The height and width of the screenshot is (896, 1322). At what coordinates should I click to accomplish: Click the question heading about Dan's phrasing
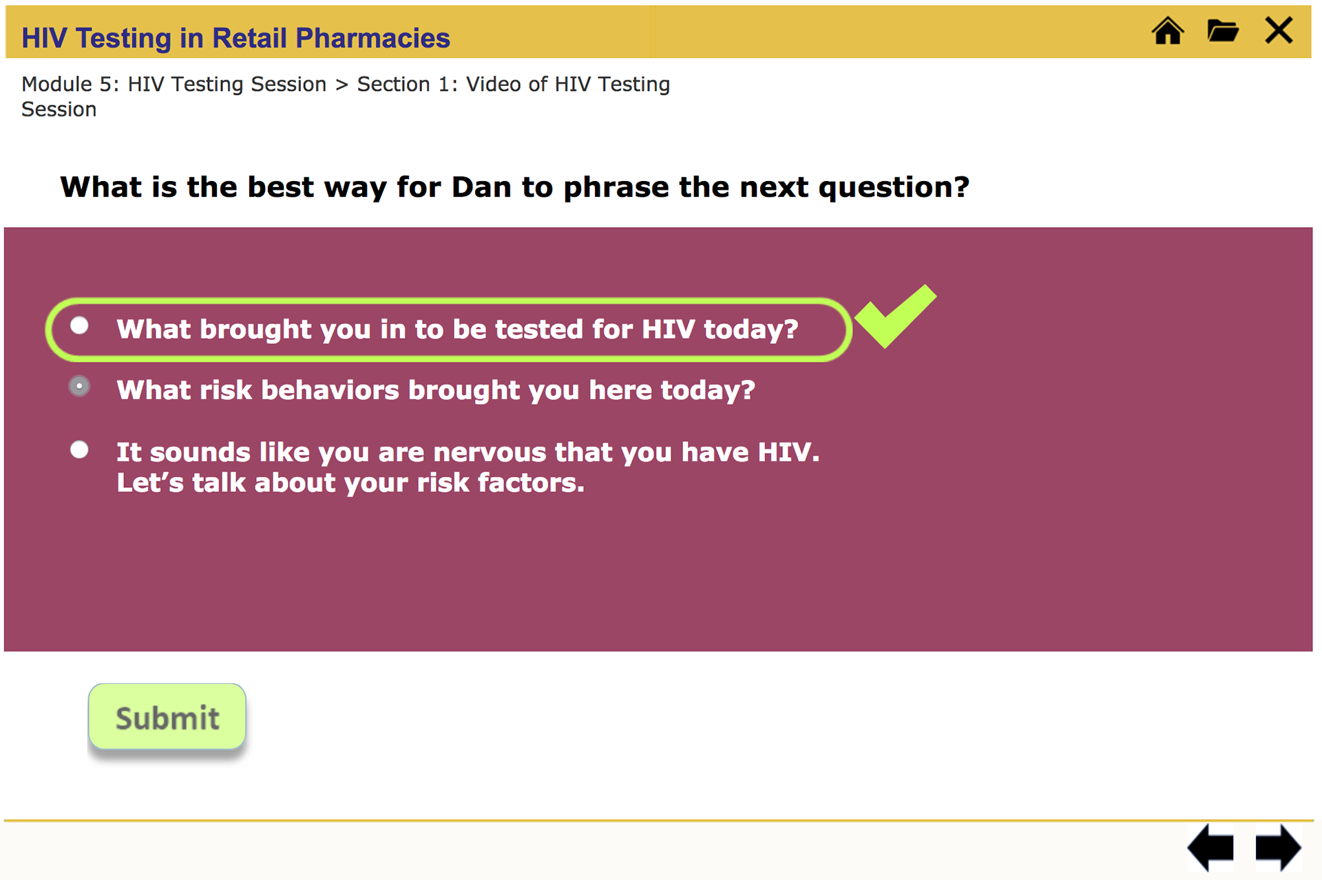(514, 187)
